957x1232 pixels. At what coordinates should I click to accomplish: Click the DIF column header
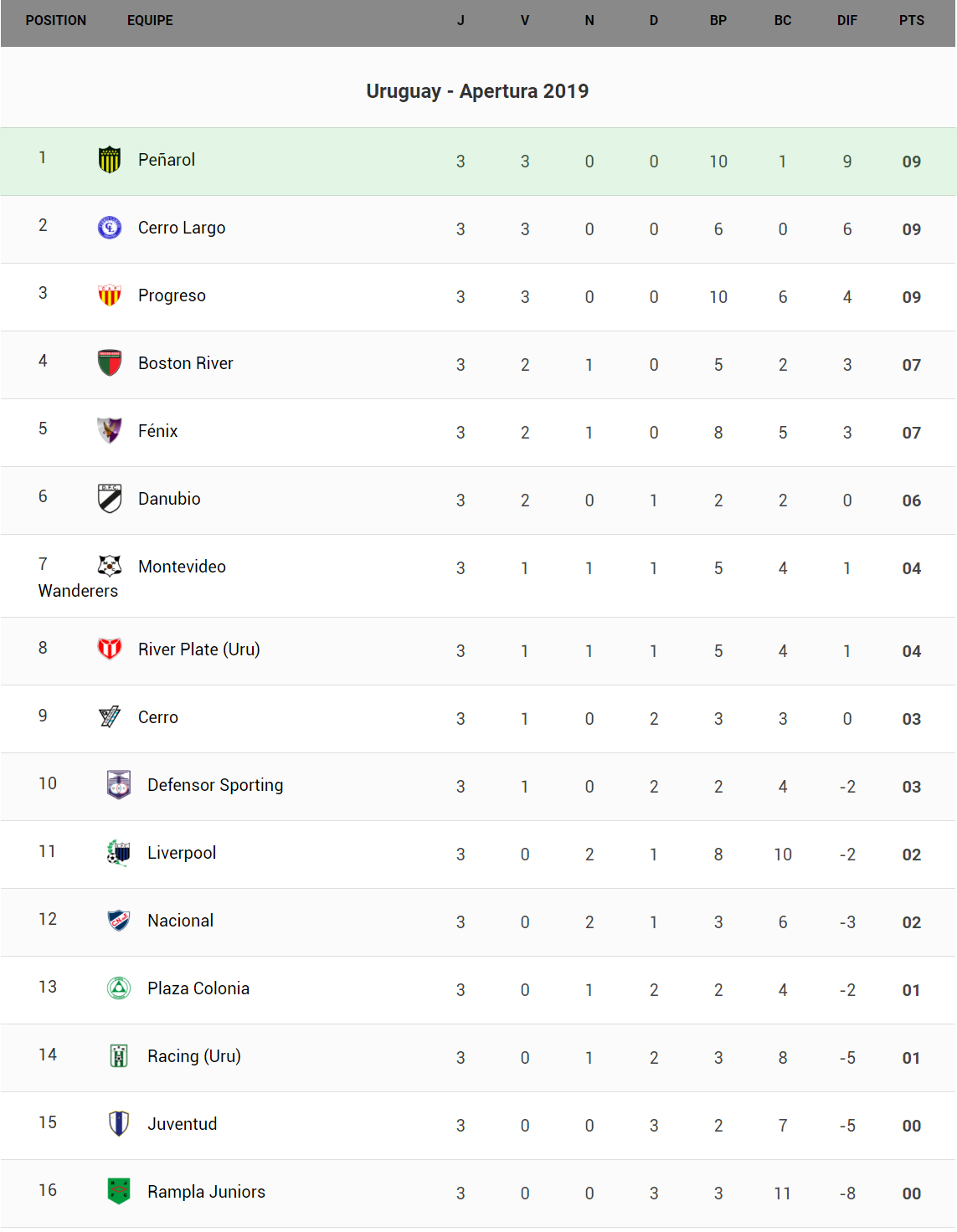click(x=846, y=21)
